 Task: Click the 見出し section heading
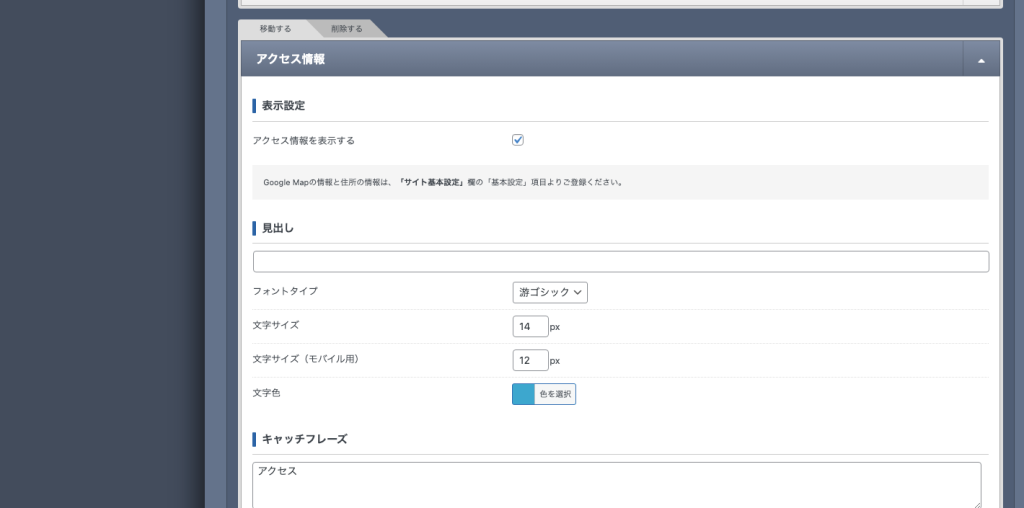(x=278, y=229)
